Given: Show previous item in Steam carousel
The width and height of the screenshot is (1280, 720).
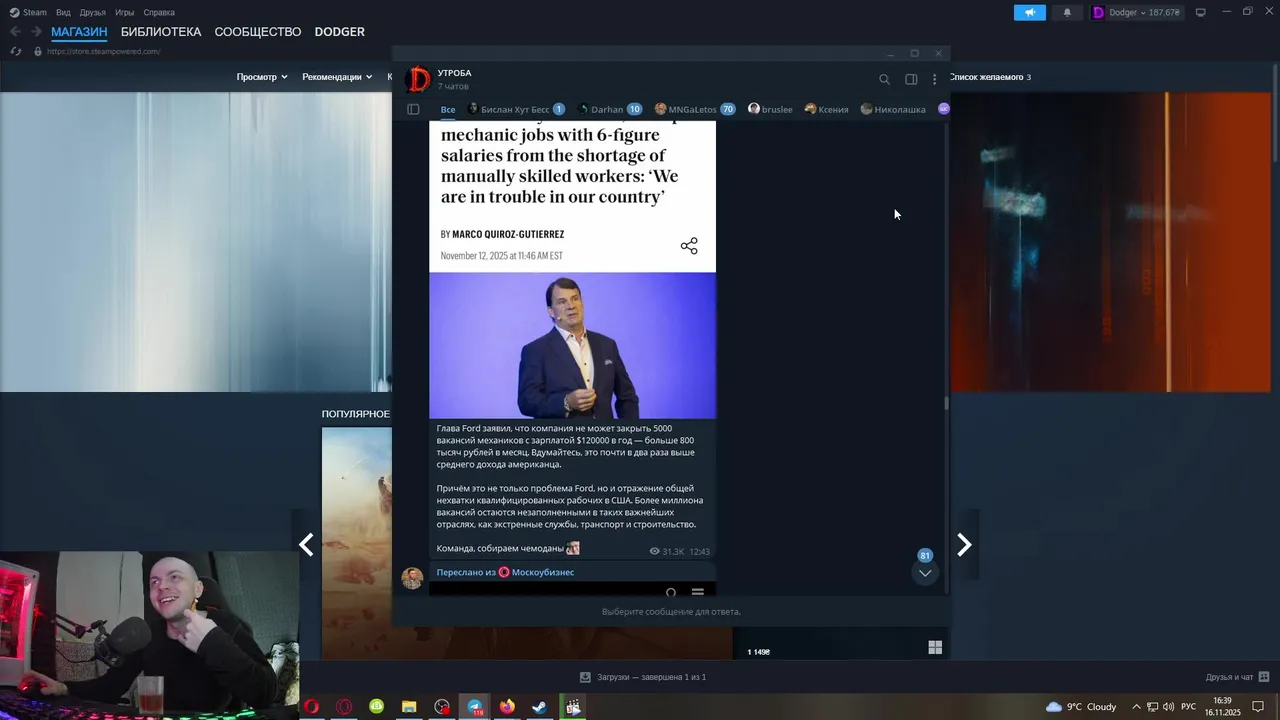Looking at the screenshot, I should pyautogui.click(x=307, y=544).
